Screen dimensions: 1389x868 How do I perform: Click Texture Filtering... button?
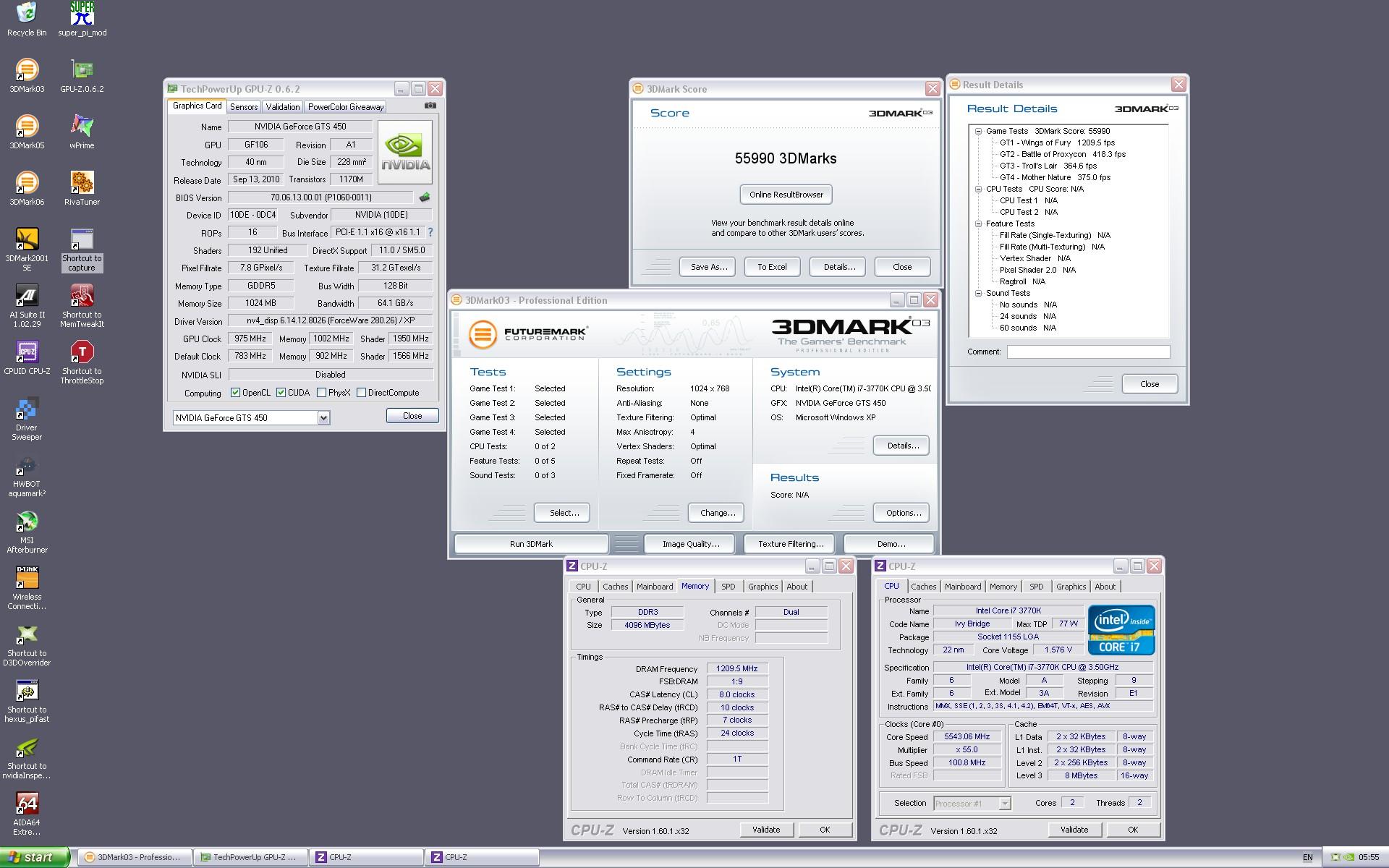791,544
